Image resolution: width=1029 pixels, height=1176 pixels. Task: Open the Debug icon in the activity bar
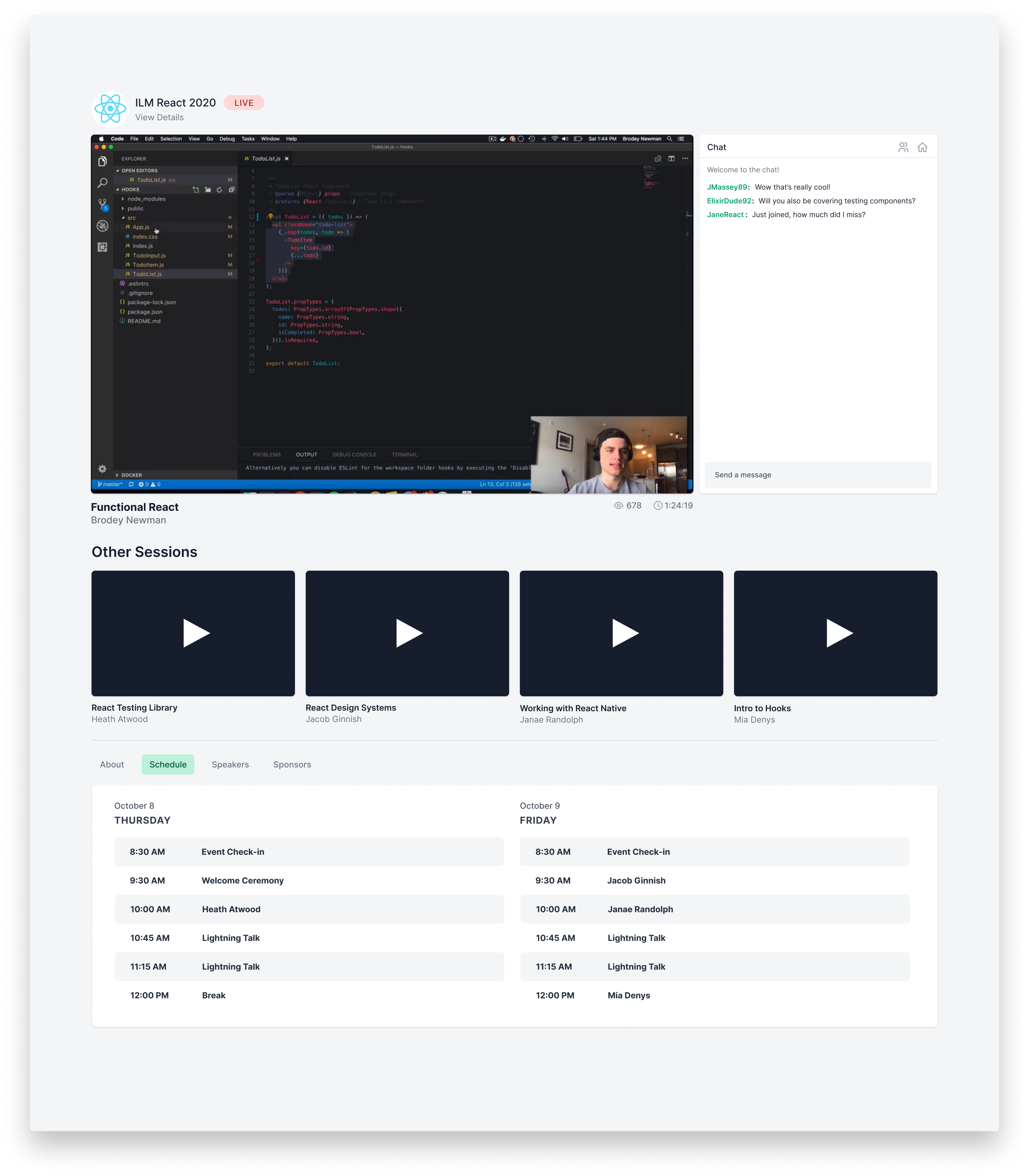point(102,226)
